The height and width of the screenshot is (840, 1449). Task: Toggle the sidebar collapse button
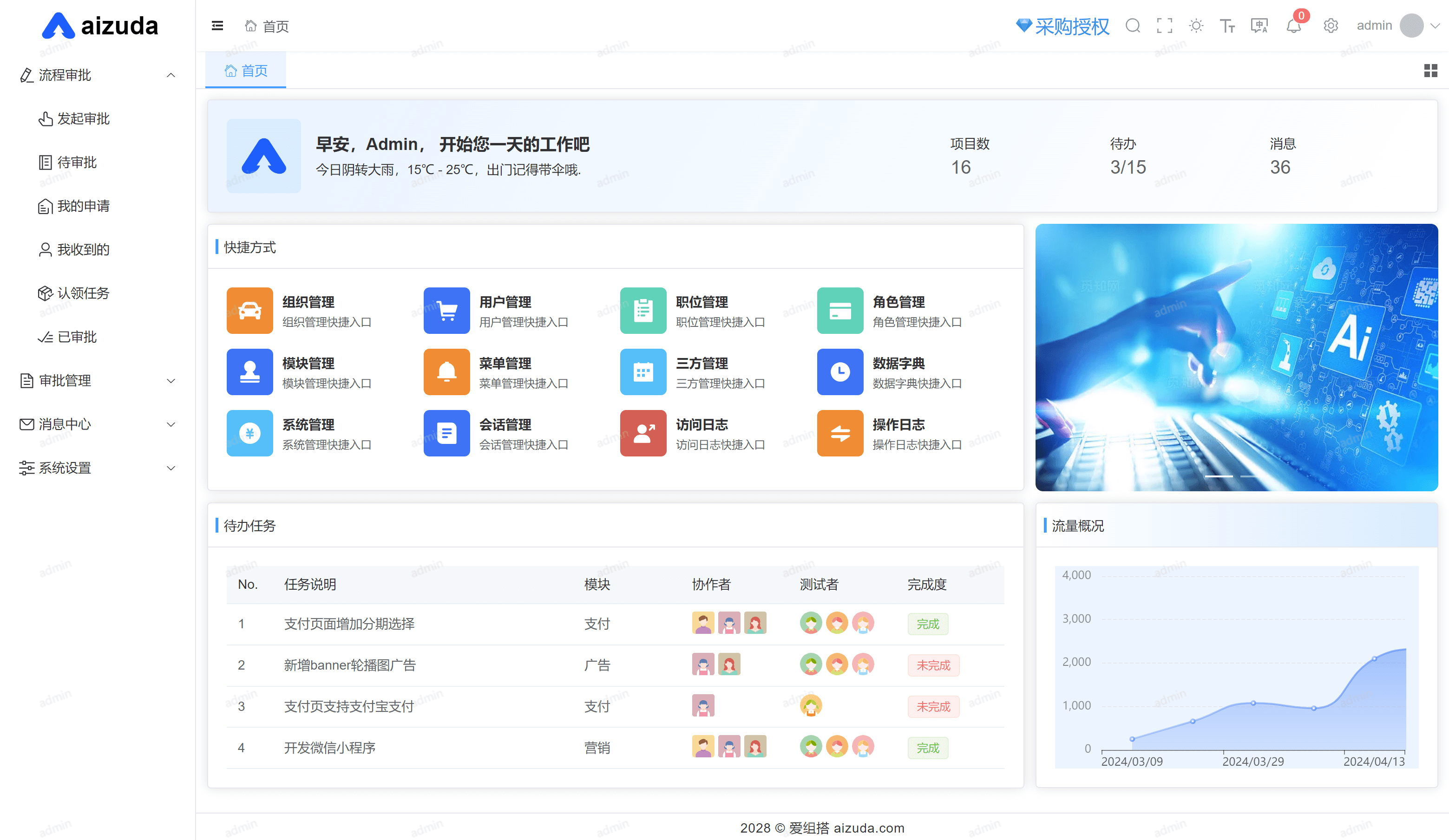point(217,26)
